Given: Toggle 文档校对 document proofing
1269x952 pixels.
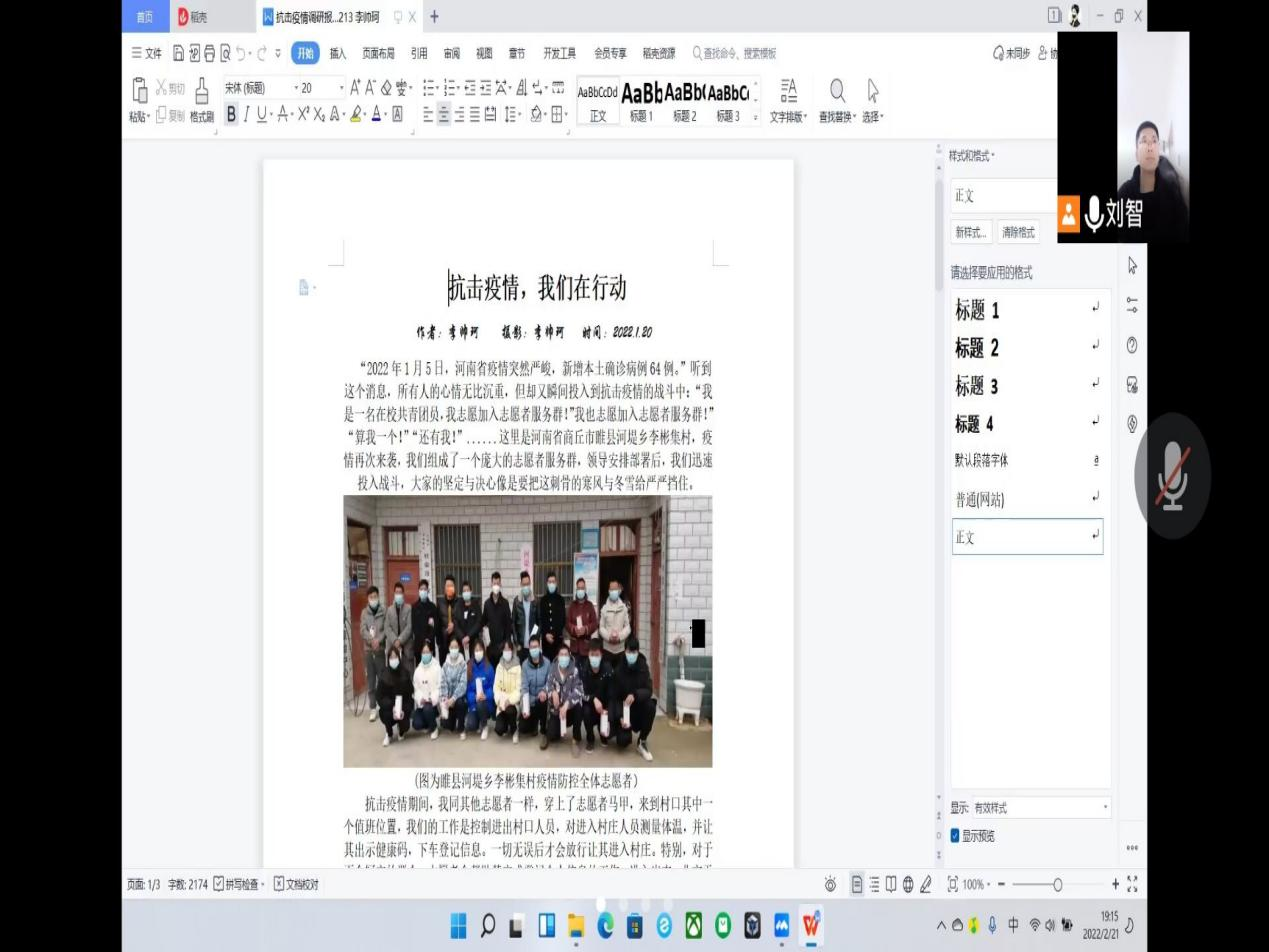Looking at the screenshot, I should [x=296, y=884].
